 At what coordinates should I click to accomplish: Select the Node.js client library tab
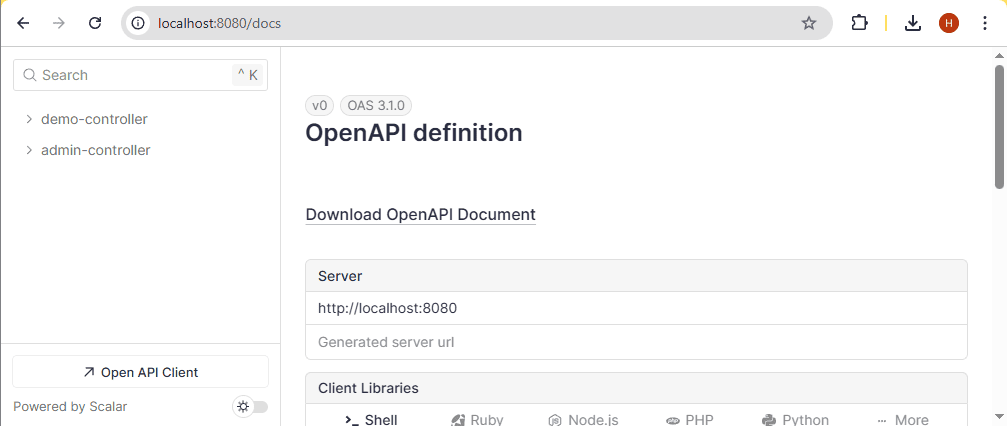pyautogui.click(x=583, y=420)
